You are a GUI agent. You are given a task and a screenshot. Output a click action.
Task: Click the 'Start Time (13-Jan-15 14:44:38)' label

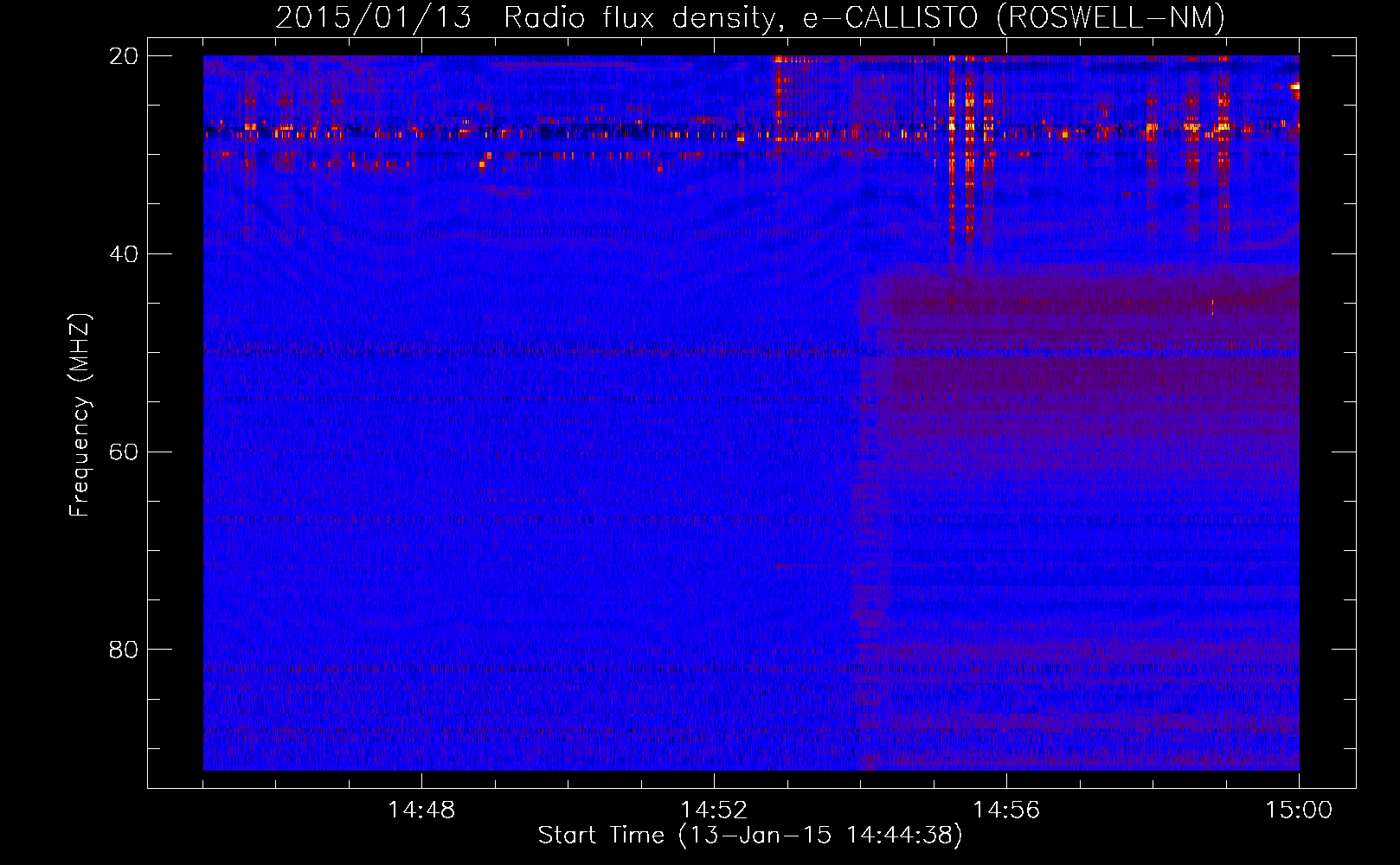(x=750, y=836)
